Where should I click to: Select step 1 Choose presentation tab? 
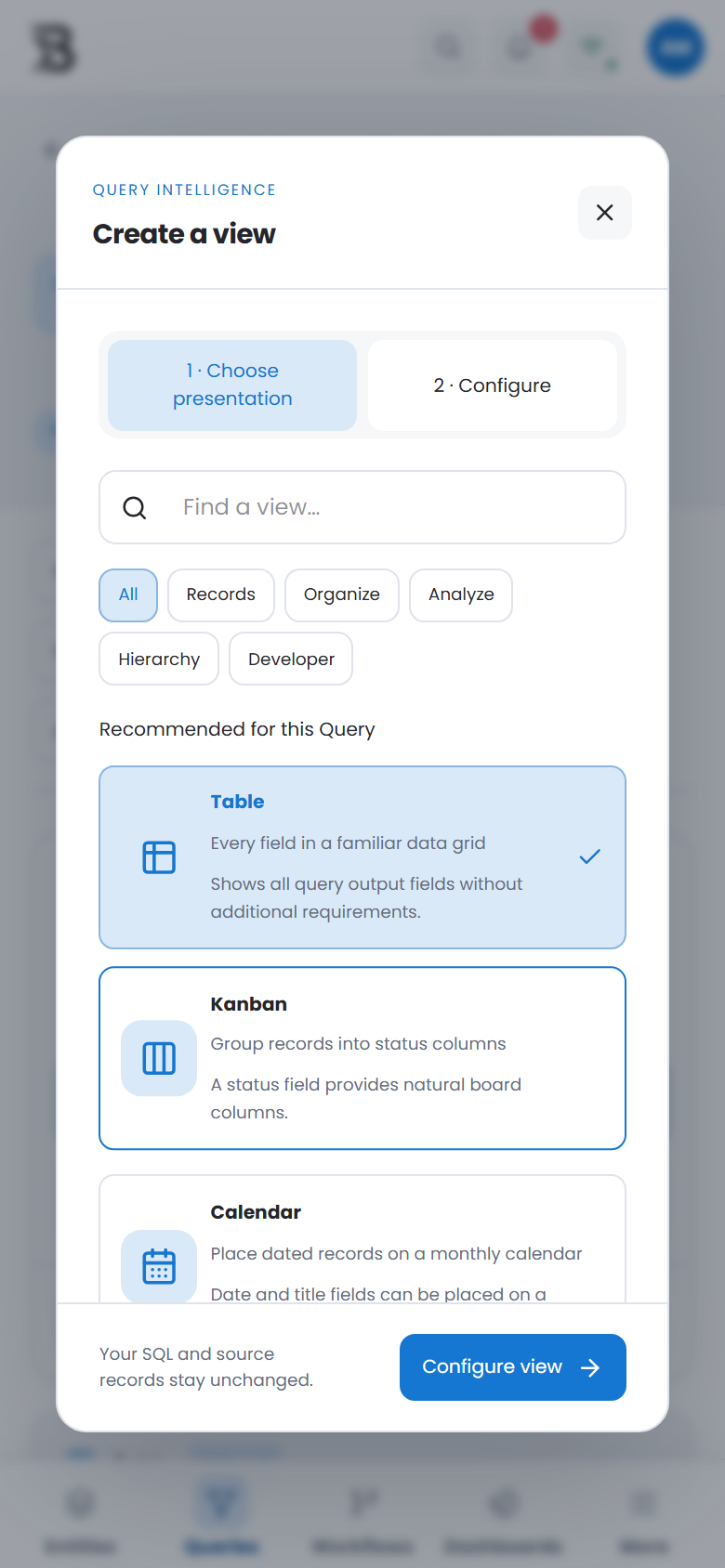[x=232, y=385]
